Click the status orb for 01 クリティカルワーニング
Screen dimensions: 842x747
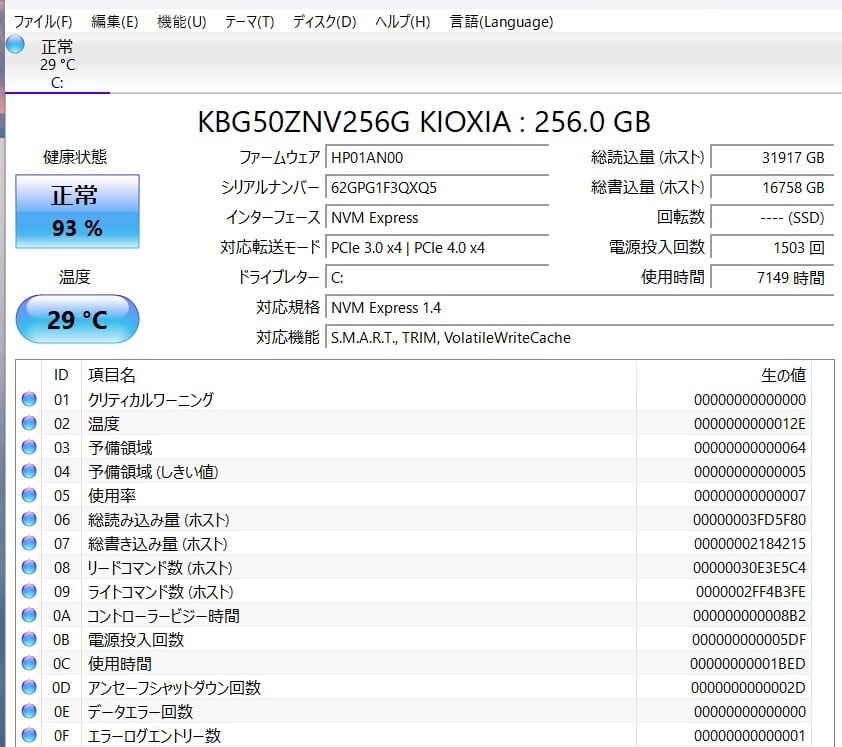(x=29, y=399)
